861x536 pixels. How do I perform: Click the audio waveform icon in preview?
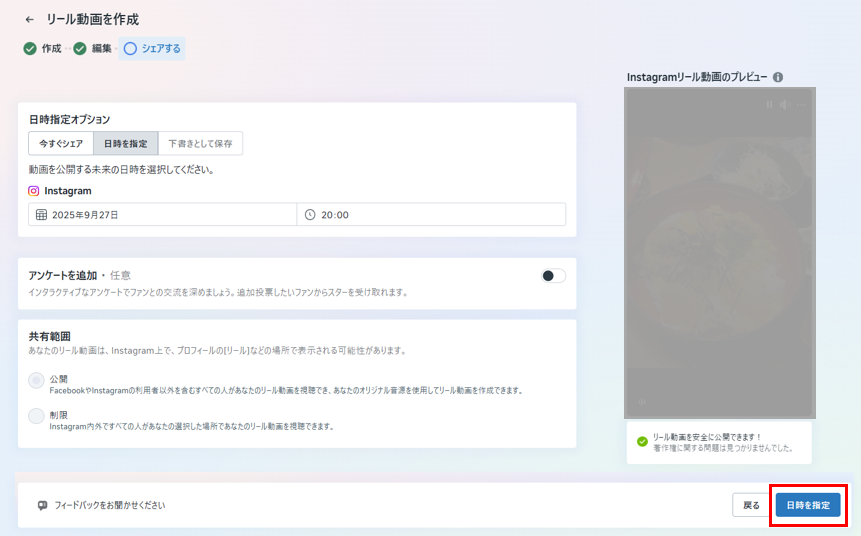pyautogui.click(x=641, y=402)
